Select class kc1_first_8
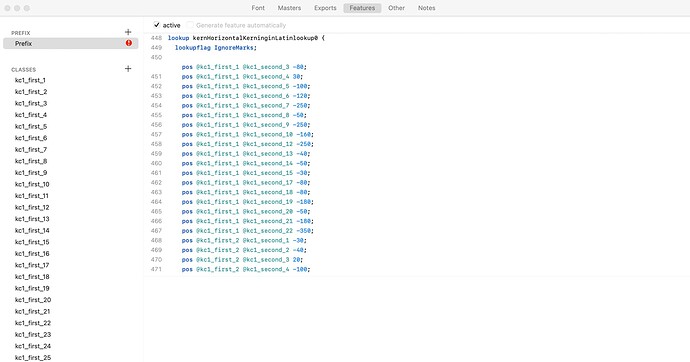The width and height of the screenshot is (690, 362). coord(31,161)
